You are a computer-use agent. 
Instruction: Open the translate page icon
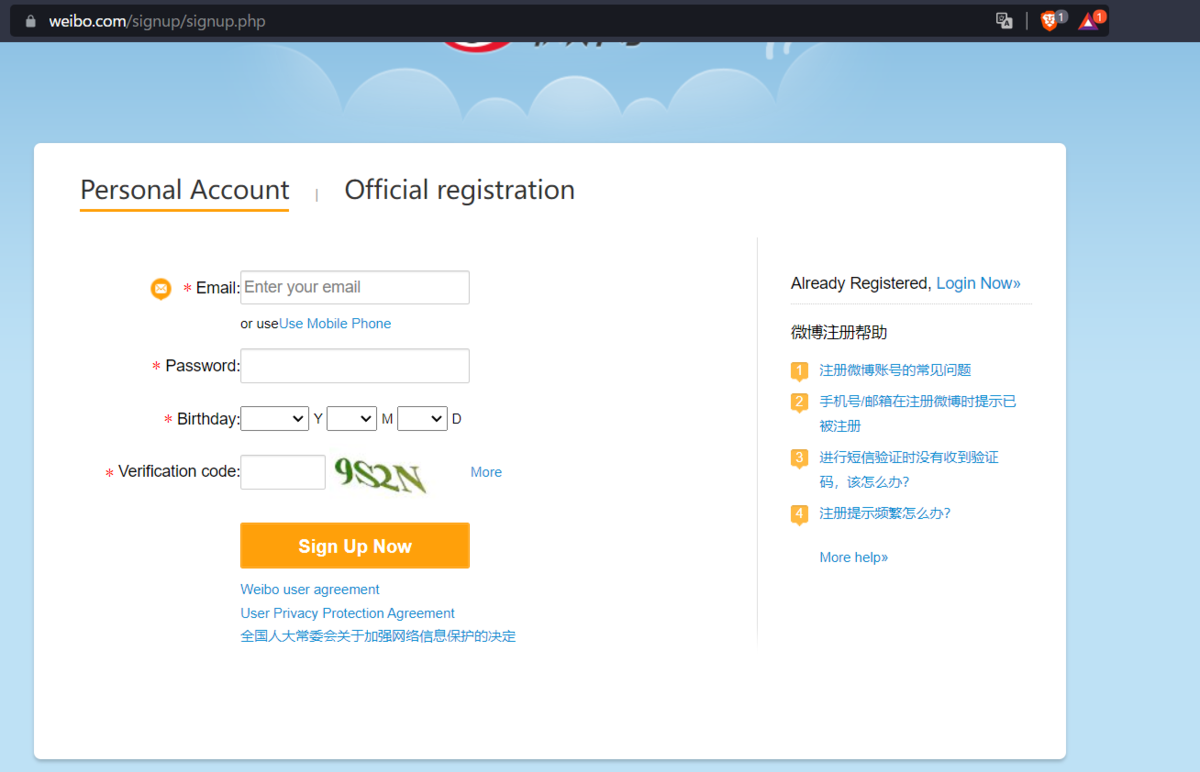pyautogui.click(x=1004, y=21)
